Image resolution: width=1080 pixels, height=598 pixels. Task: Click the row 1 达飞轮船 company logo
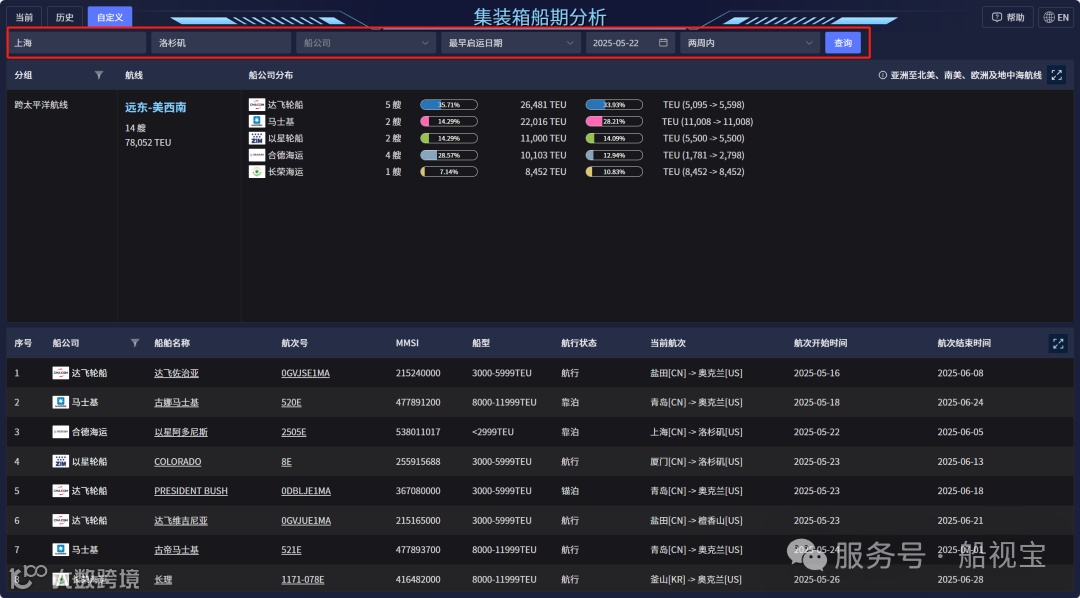point(61,373)
